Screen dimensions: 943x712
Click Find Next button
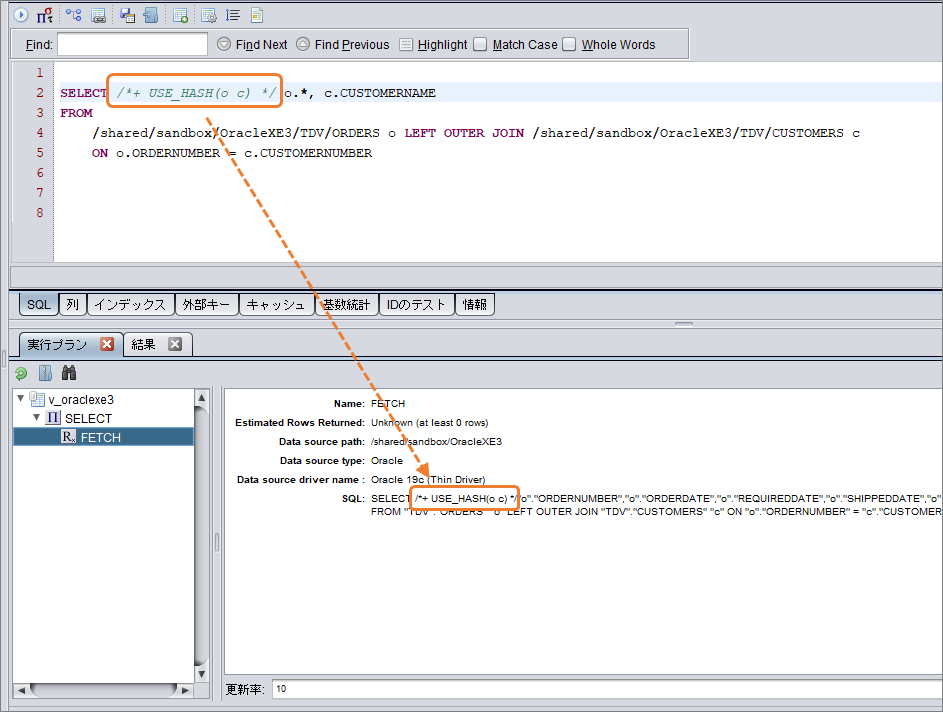tap(253, 44)
